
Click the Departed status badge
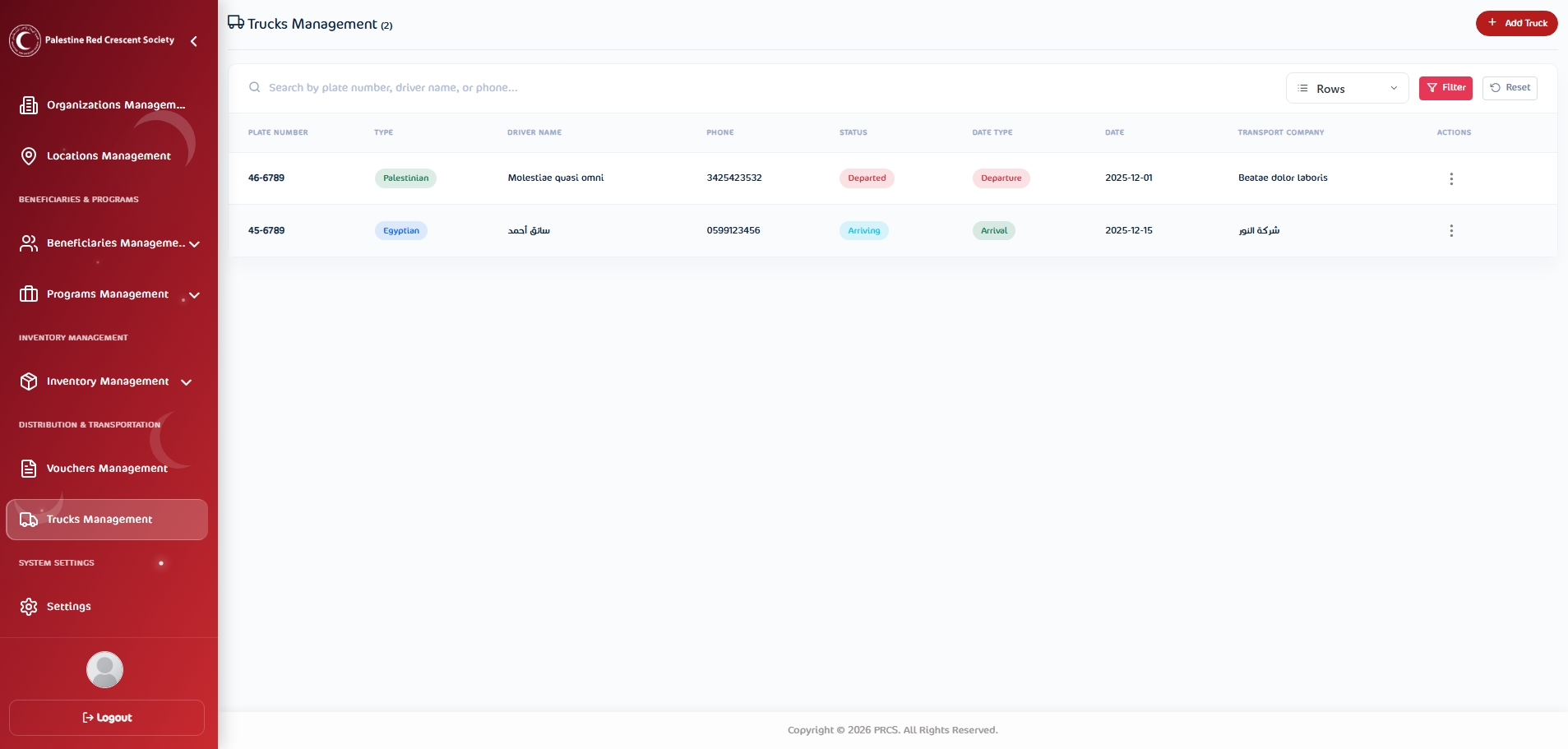866,178
